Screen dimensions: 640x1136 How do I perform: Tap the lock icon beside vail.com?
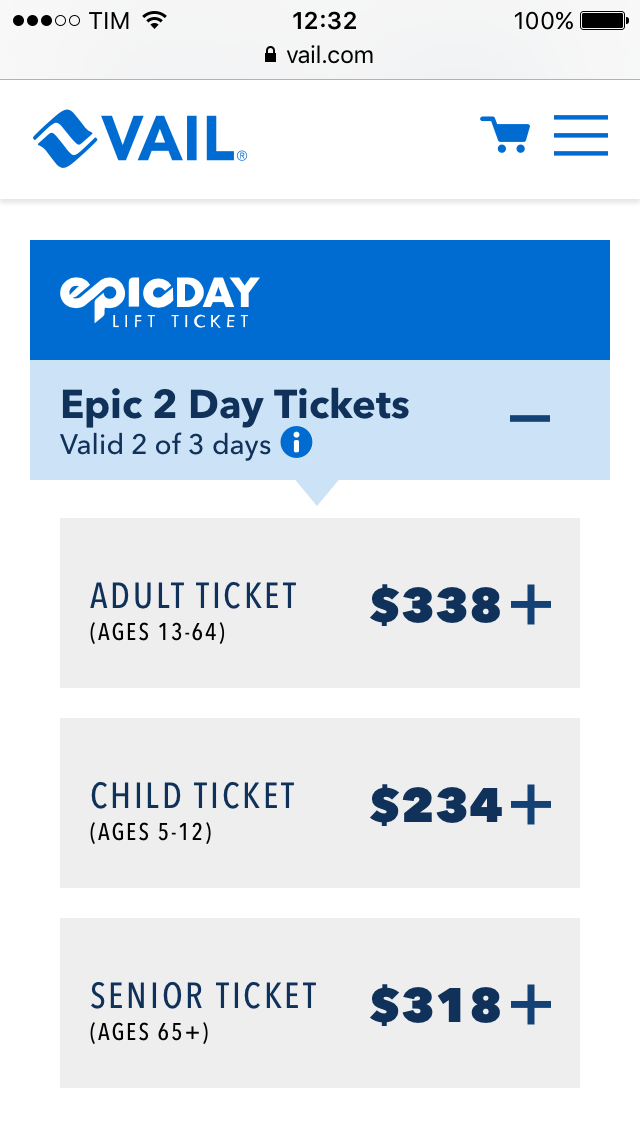click(270, 54)
